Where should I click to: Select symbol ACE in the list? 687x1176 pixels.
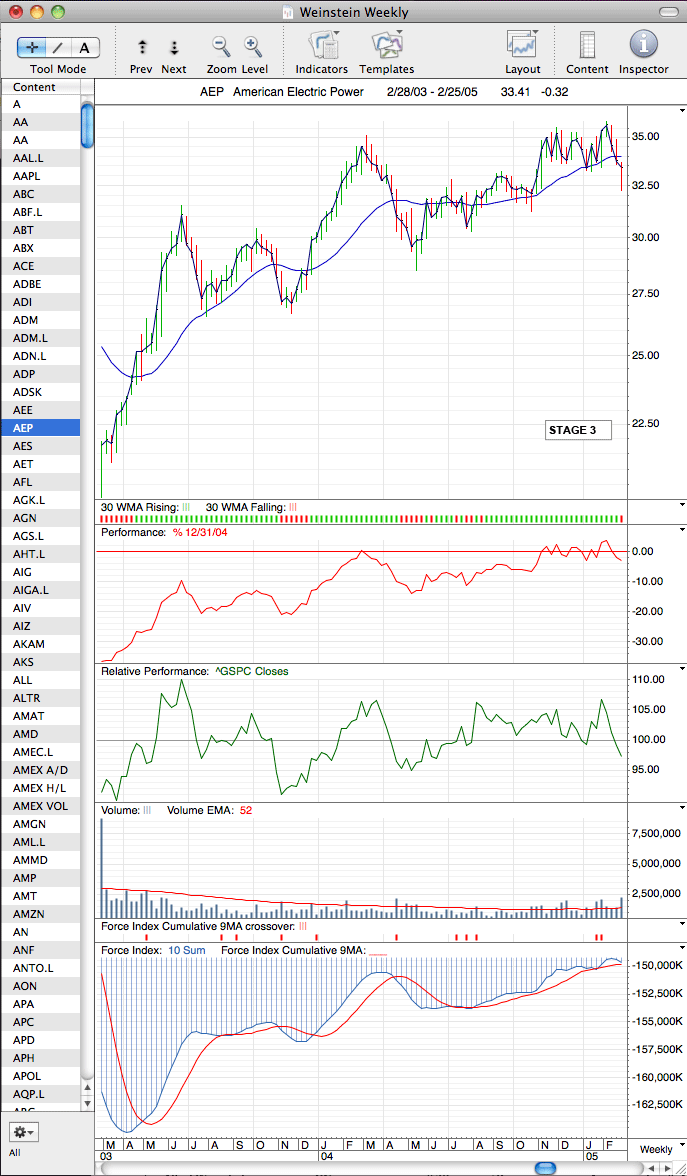point(40,266)
